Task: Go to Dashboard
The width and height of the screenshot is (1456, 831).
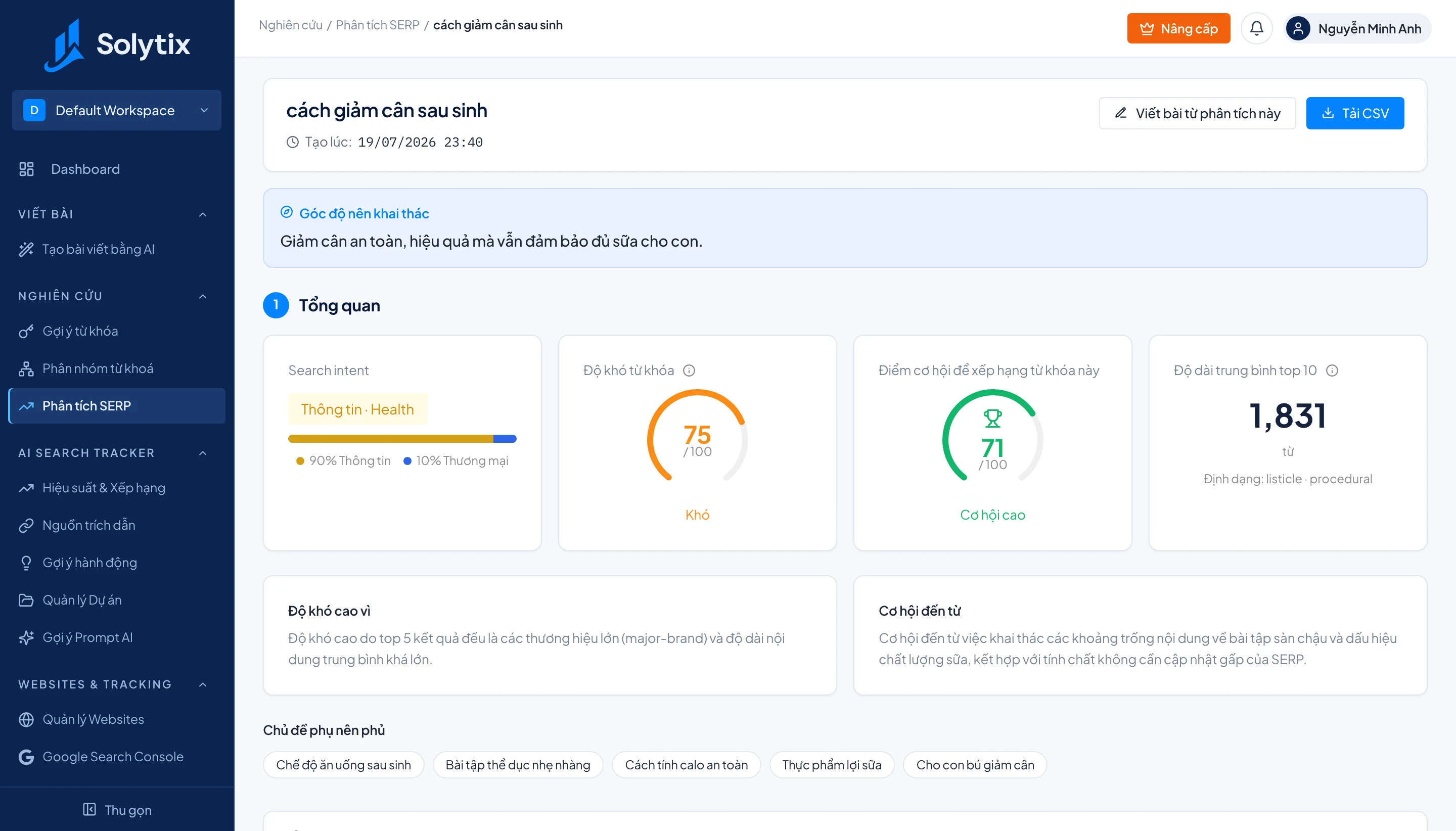Action: [x=117, y=169]
